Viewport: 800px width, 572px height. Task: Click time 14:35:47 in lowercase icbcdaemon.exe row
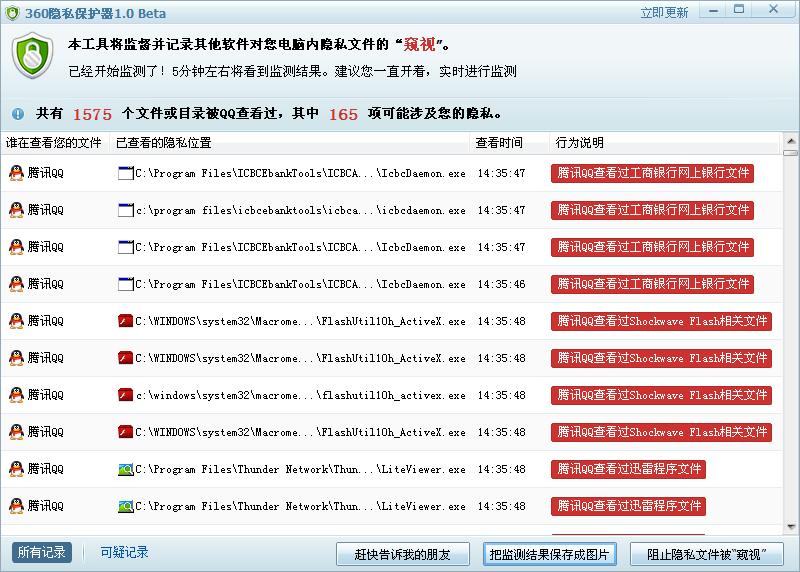pyautogui.click(x=501, y=210)
